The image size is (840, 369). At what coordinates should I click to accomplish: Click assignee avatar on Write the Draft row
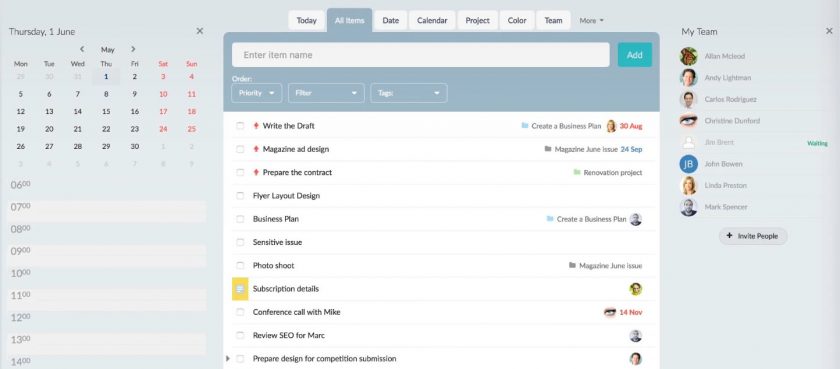611,126
